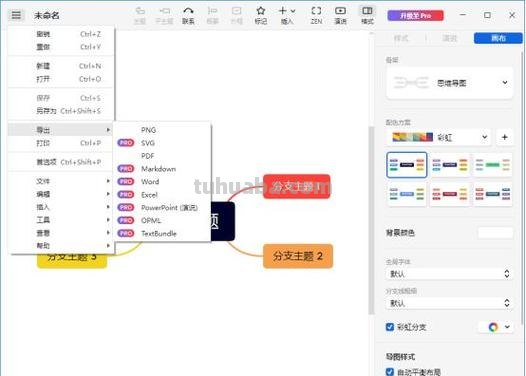Export as Excel from the submenu
The width and height of the screenshot is (526, 376).
[x=162, y=195]
